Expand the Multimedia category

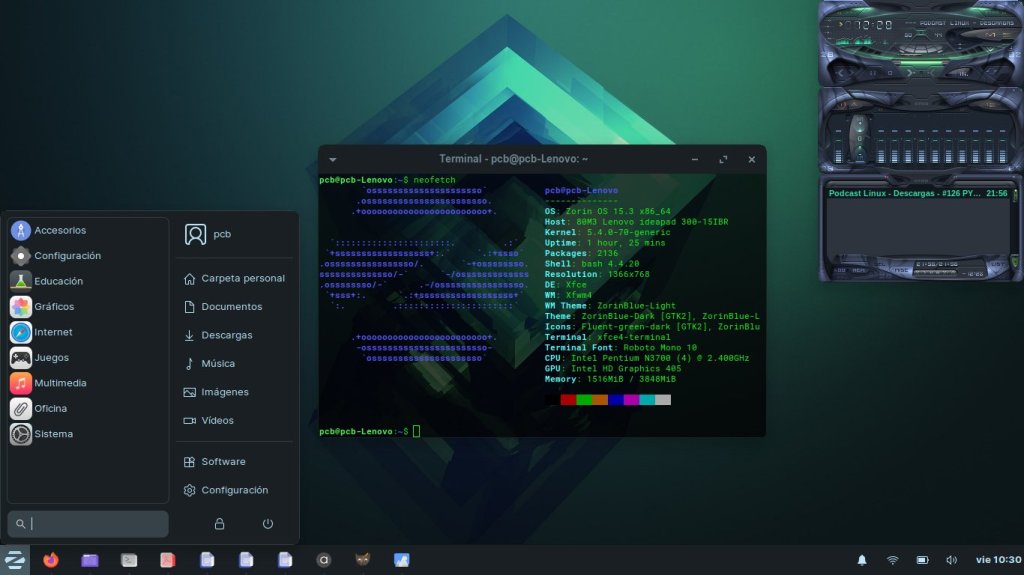pos(60,383)
